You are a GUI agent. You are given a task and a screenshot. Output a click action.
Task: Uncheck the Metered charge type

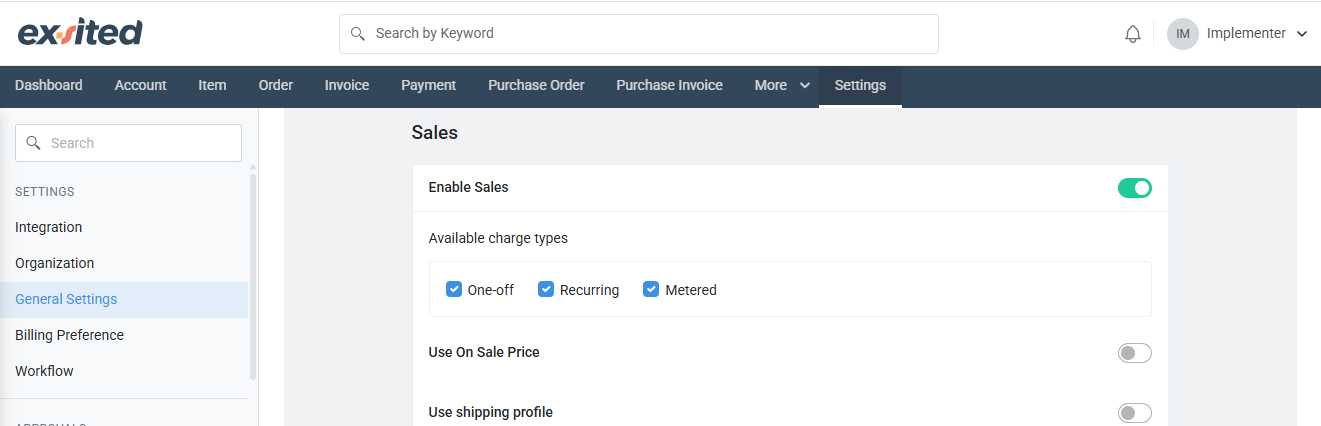tap(651, 290)
